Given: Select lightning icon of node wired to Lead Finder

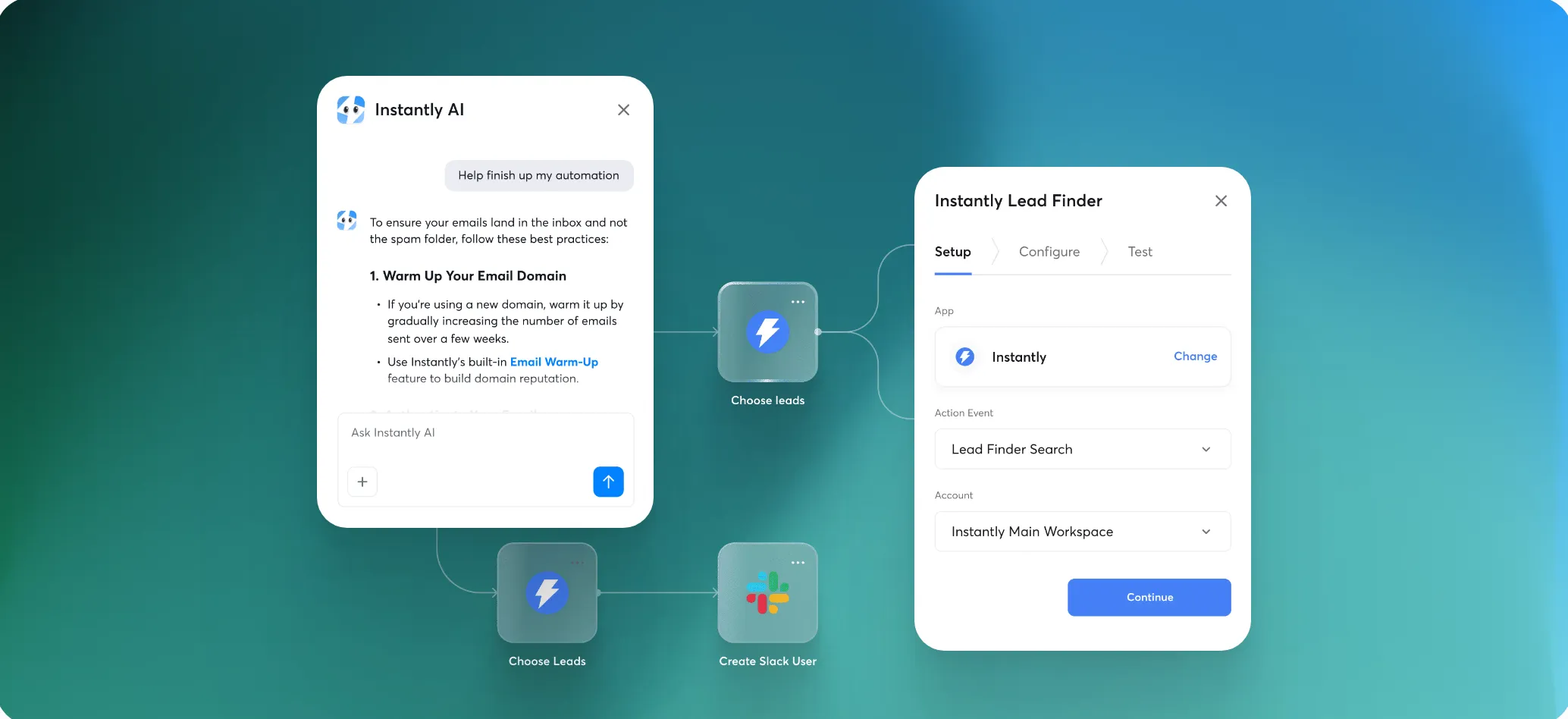Looking at the screenshot, I should click(x=767, y=332).
